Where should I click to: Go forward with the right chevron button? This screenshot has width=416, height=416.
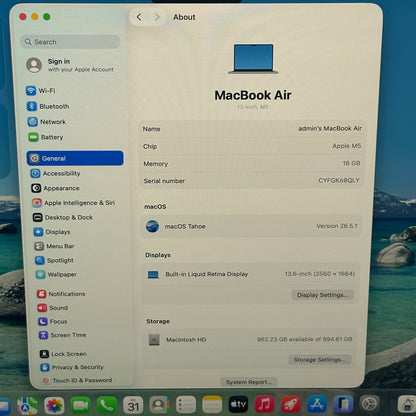(157, 17)
